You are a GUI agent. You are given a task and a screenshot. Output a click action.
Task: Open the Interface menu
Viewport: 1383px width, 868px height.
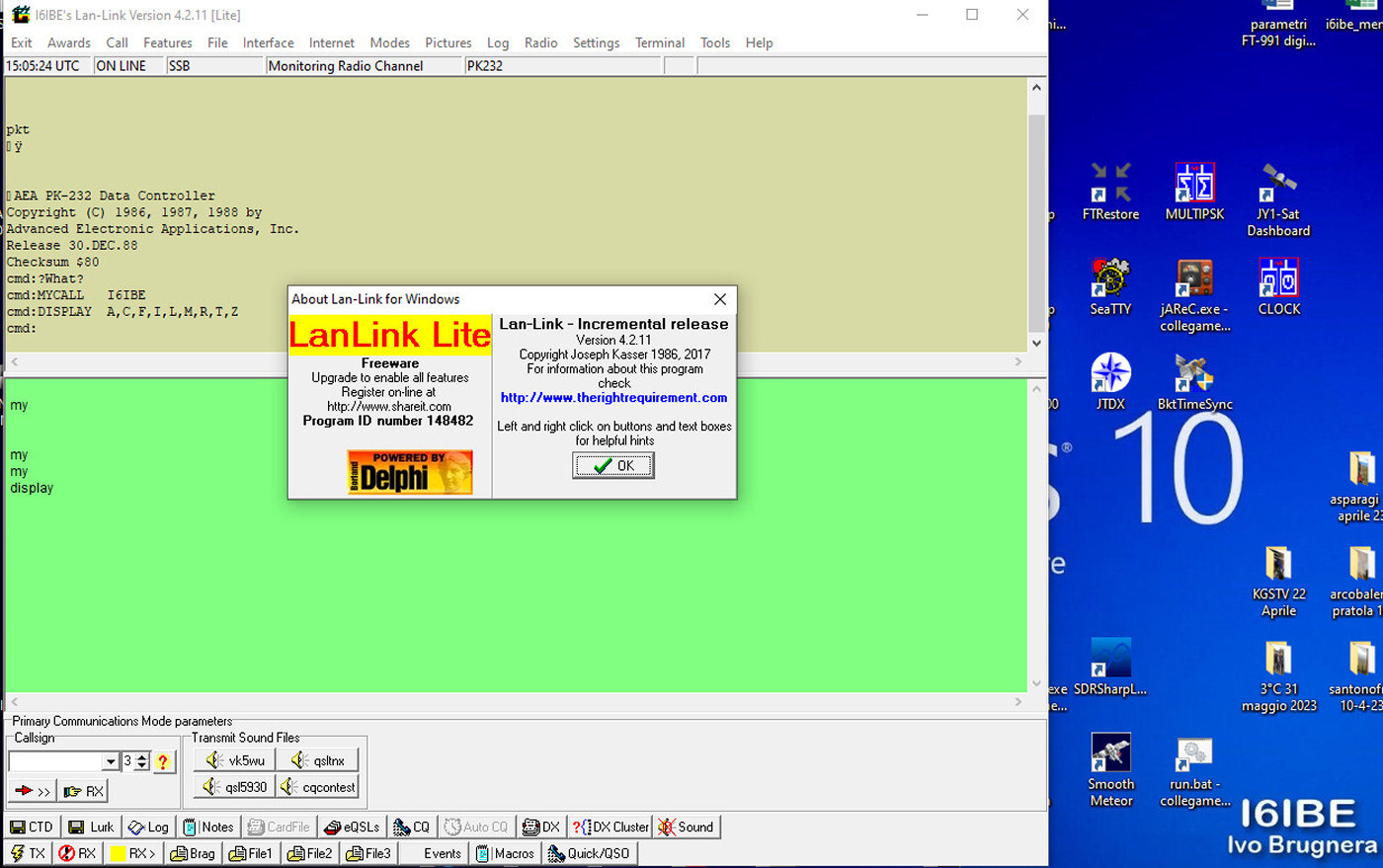point(269,42)
